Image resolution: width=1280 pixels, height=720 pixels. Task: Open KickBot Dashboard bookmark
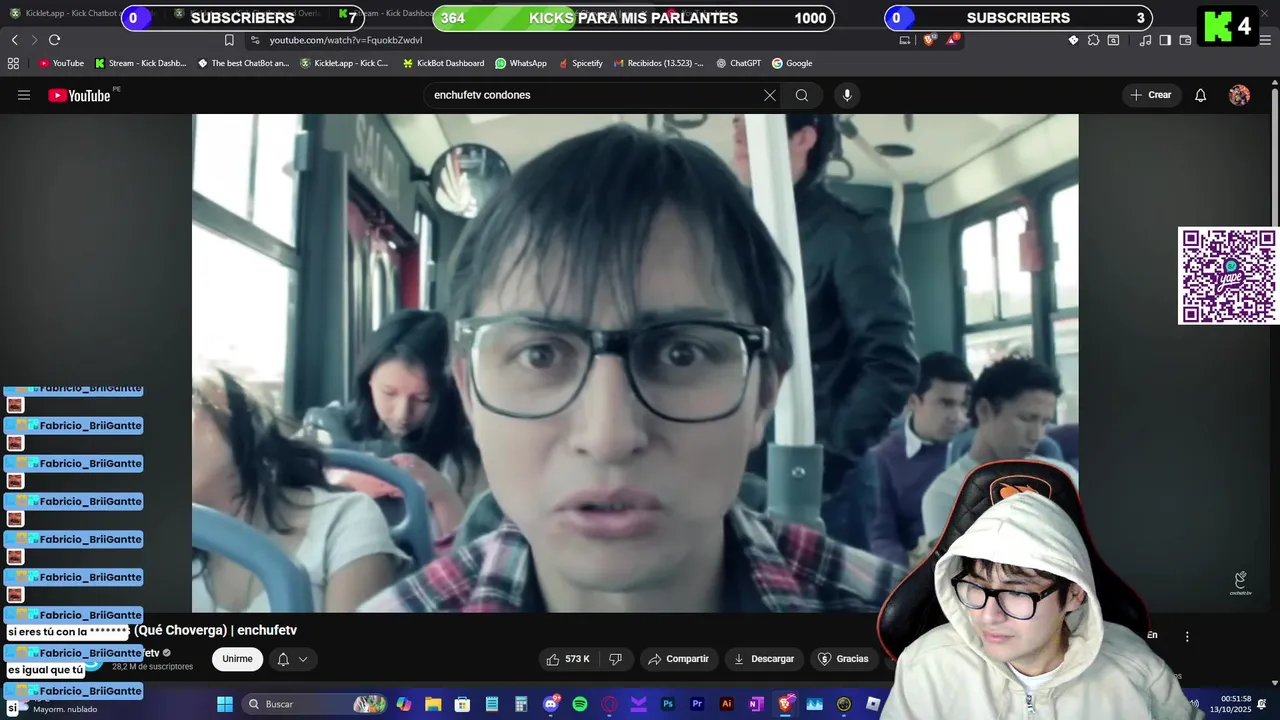tap(444, 63)
